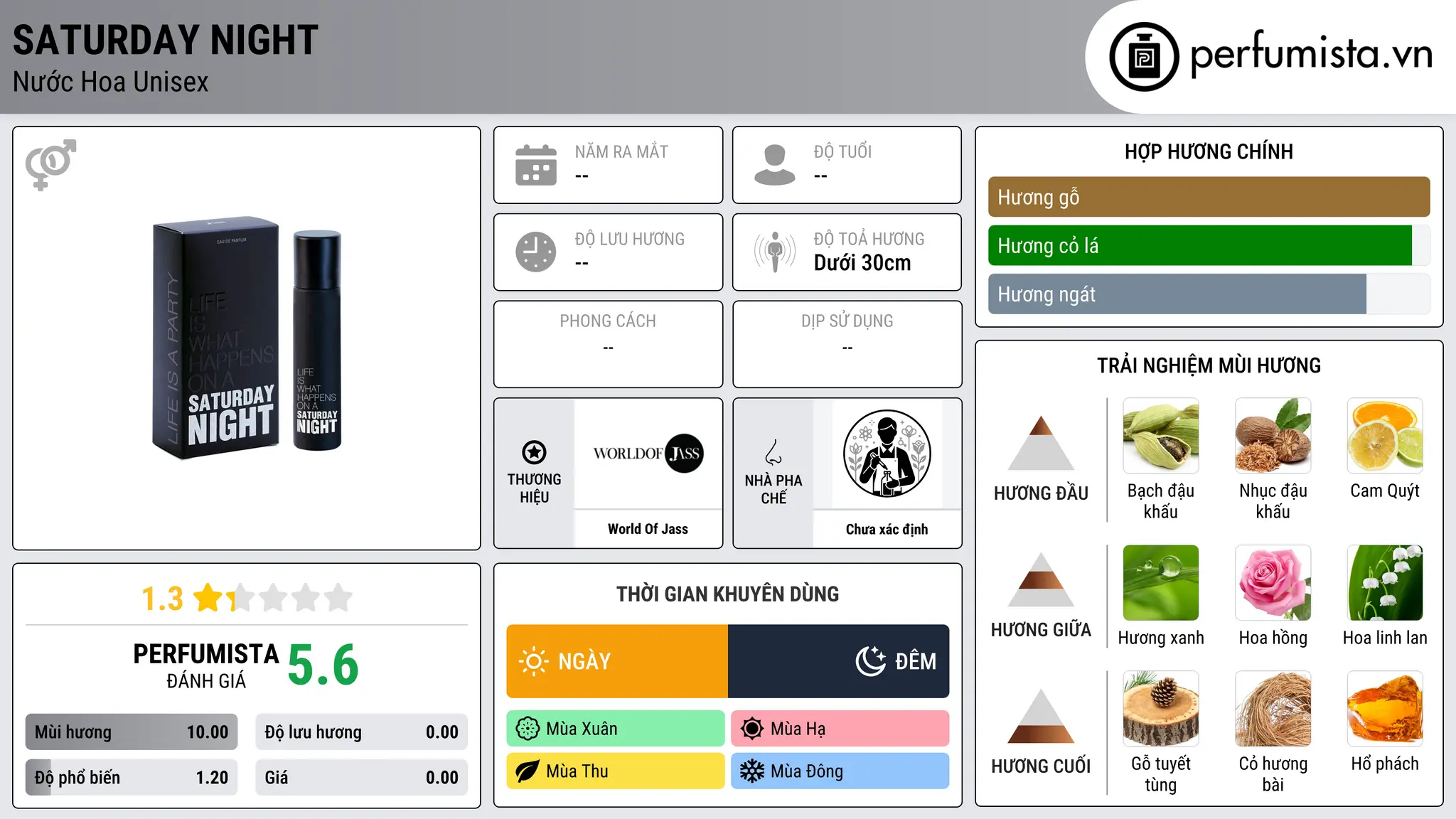The height and width of the screenshot is (819, 1456).
Task: Choose the Mùa Xuân season tag
Action: 616,729
